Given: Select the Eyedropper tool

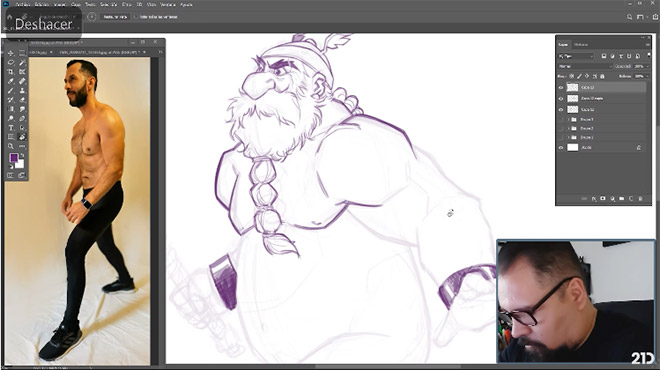Looking at the screenshot, I should pyautogui.click(x=11, y=81).
